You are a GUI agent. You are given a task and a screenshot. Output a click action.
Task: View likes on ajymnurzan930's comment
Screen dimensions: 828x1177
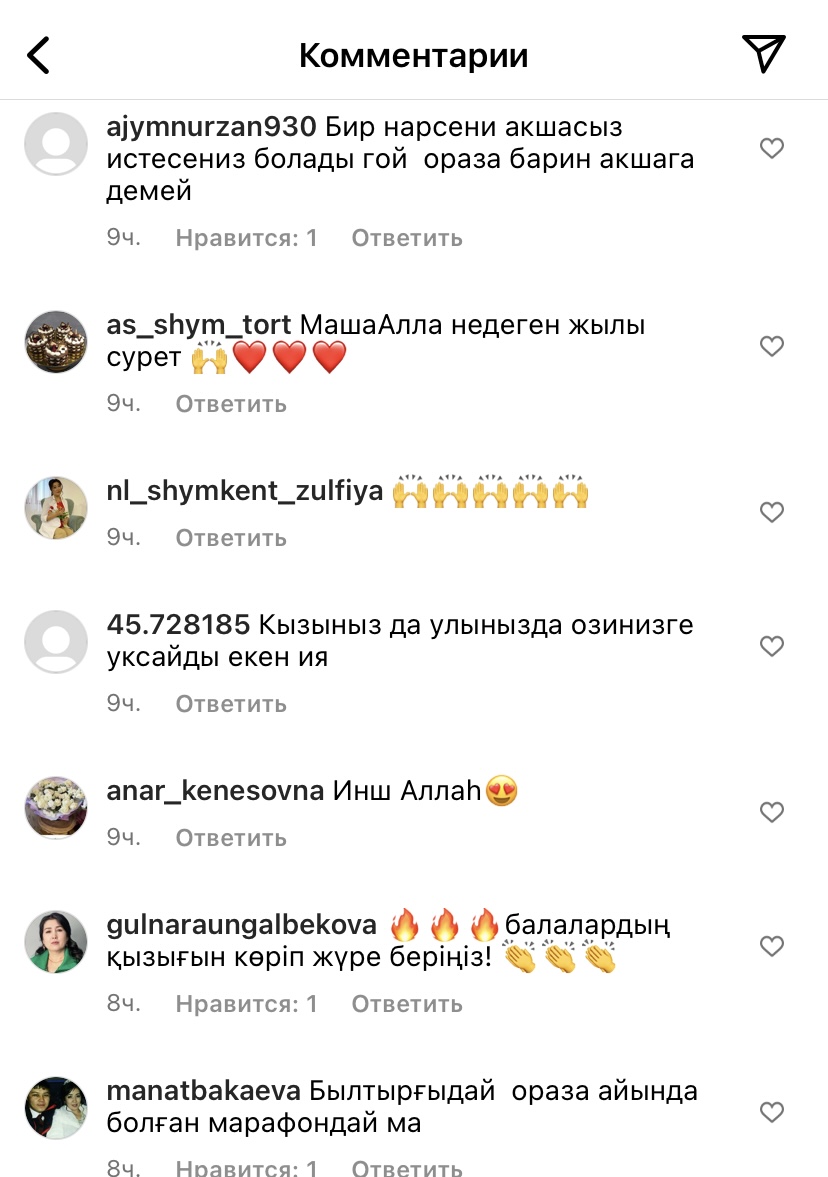coord(246,238)
